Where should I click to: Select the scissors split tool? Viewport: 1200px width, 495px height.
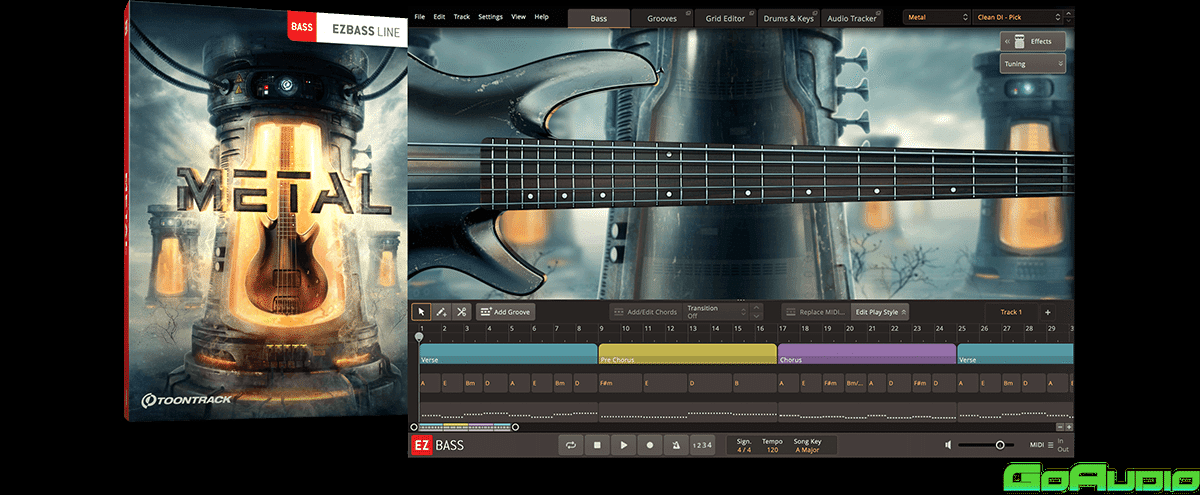(x=461, y=312)
